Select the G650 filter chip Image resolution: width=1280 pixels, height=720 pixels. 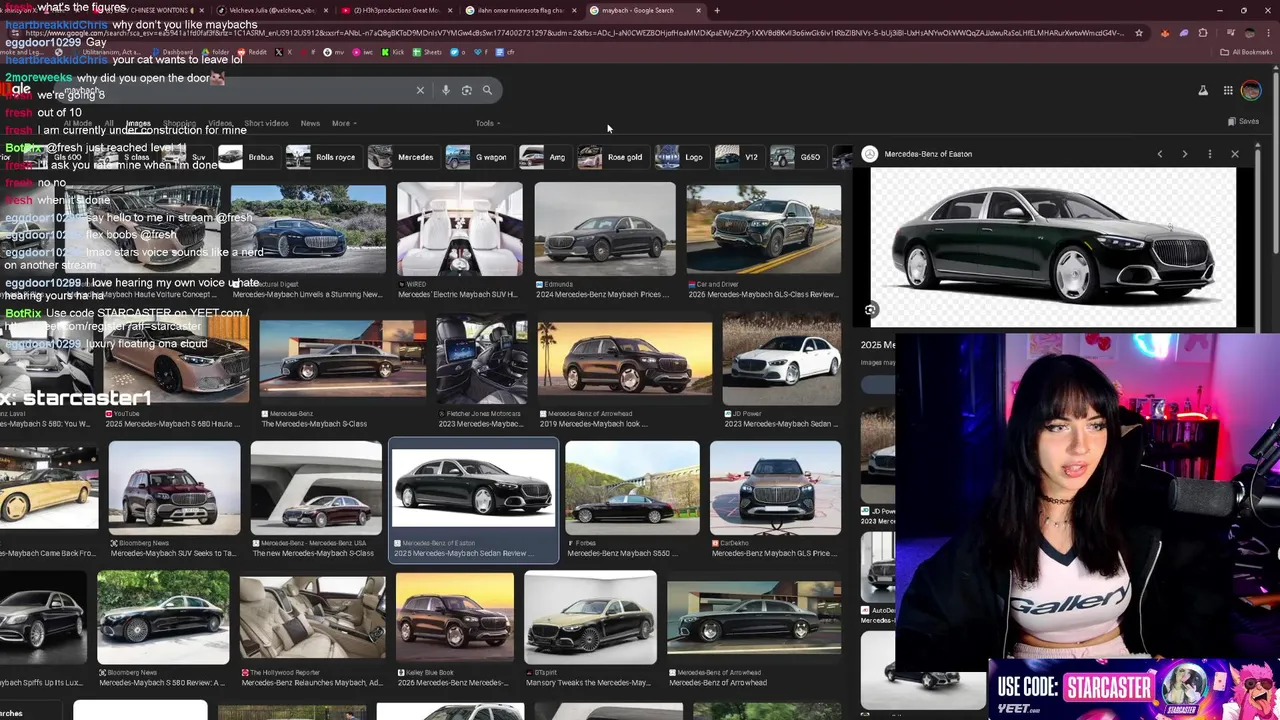[x=798, y=157]
